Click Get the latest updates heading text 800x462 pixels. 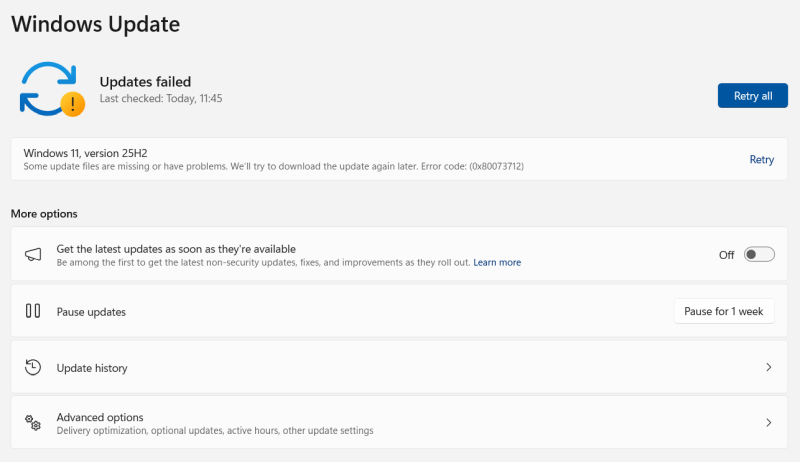(x=176, y=249)
